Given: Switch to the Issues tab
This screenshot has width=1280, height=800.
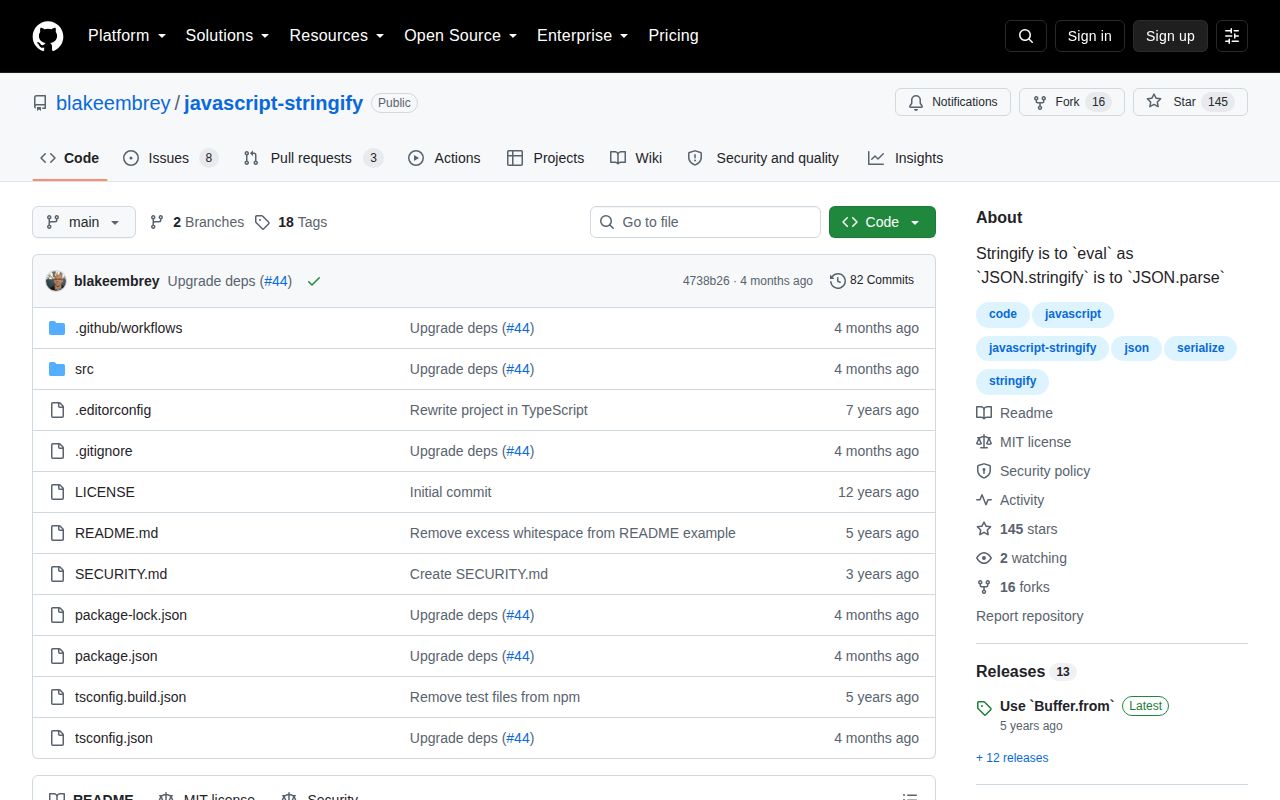Looking at the screenshot, I should tap(170, 158).
